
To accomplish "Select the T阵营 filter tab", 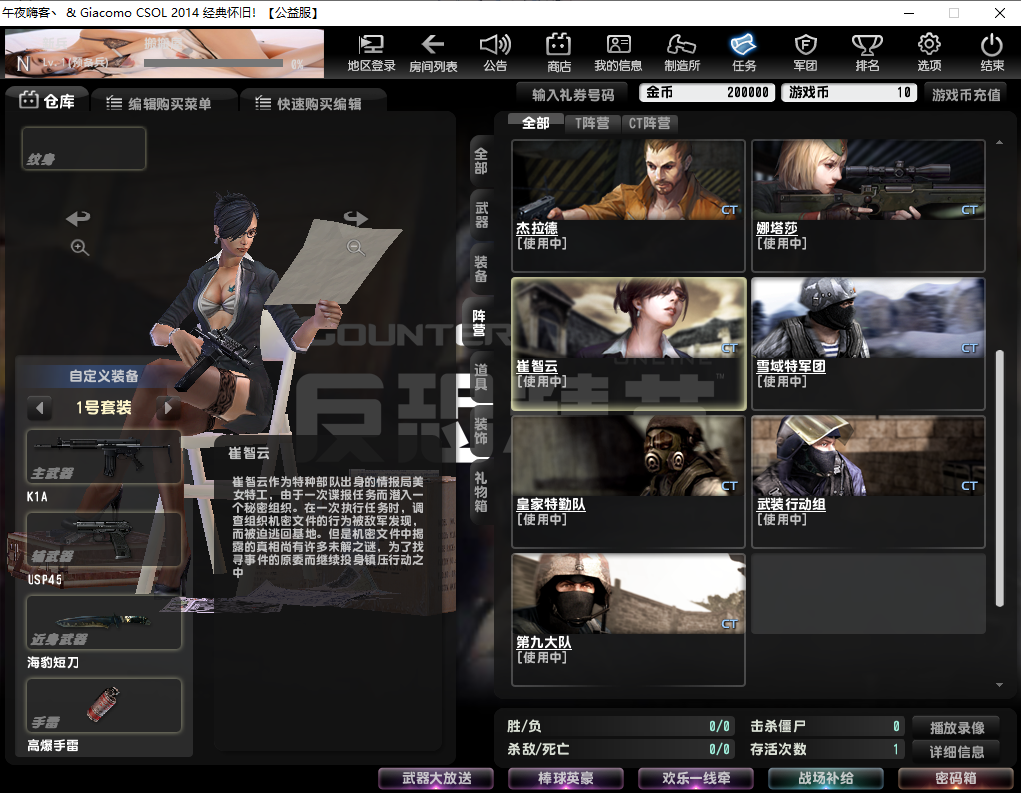I will coord(592,124).
